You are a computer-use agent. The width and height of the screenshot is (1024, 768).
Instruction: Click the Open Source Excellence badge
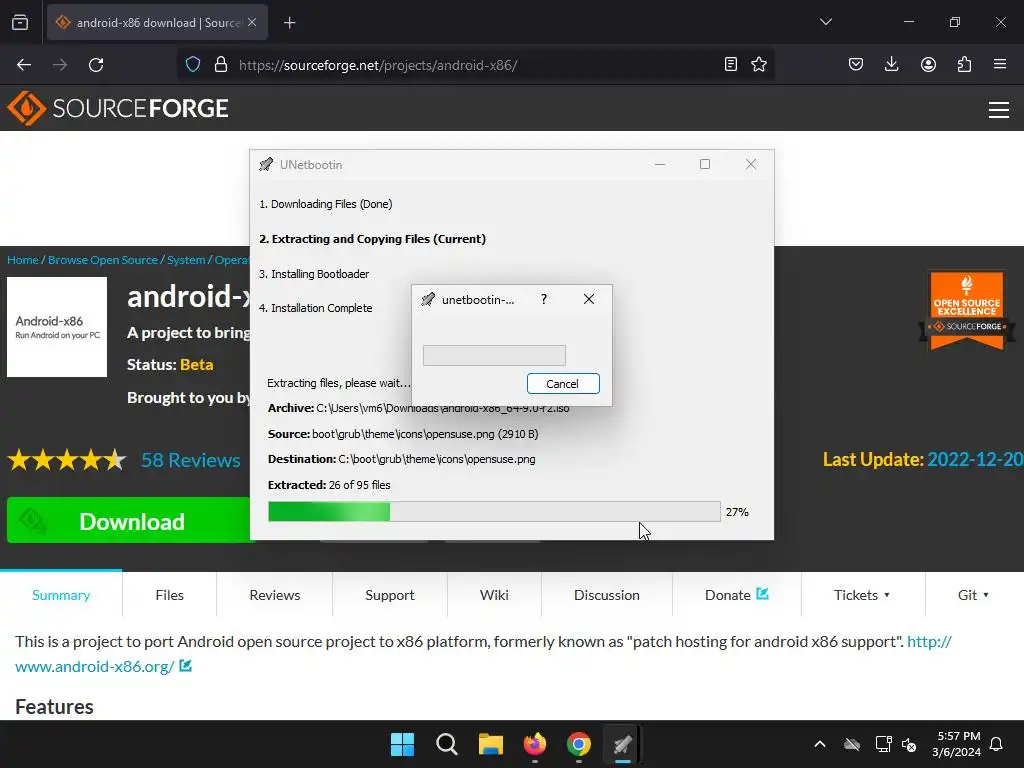(x=967, y=311)
